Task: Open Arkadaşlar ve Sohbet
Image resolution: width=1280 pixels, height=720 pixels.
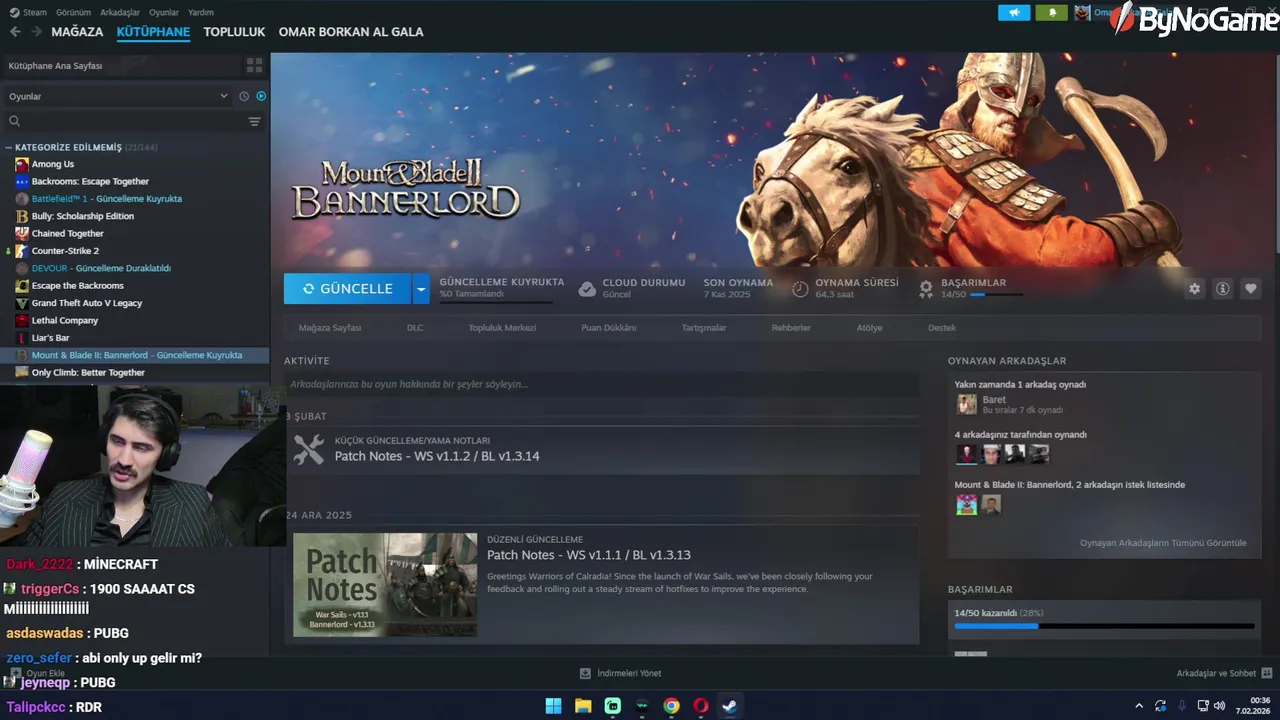Action: coord(1224,673)
